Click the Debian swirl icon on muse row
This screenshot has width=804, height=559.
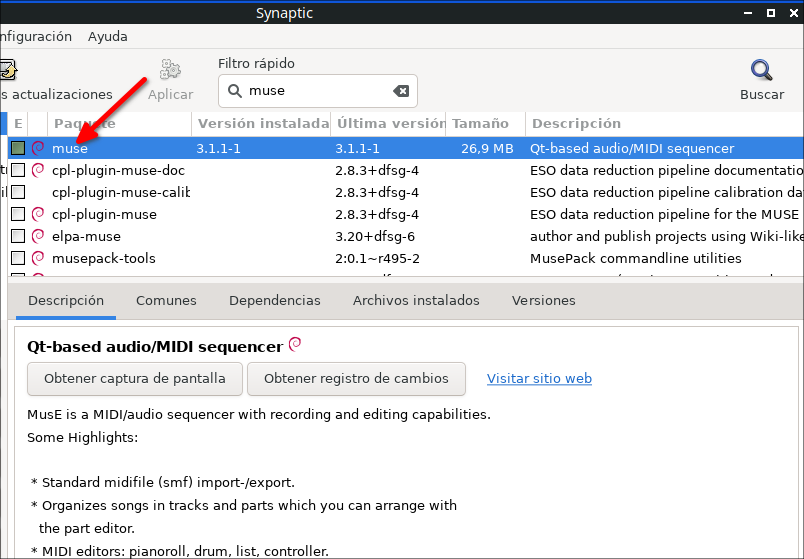[38, 148]
